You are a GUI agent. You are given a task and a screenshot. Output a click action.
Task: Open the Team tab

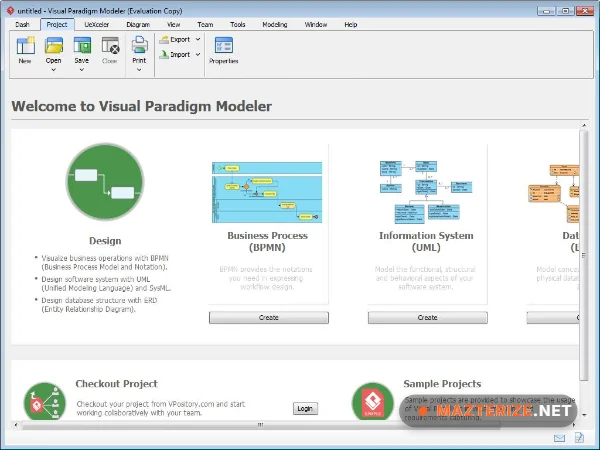tap(205, 24)
